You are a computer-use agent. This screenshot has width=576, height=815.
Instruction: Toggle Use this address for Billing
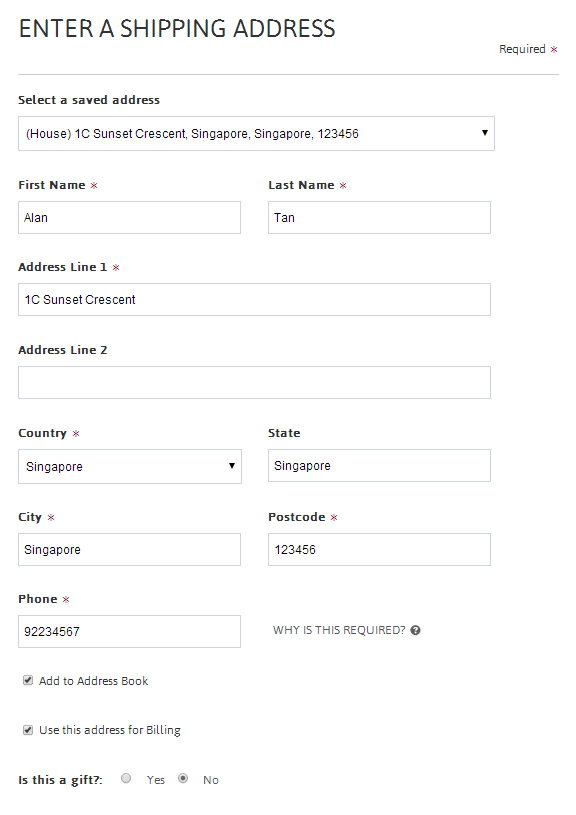(28, 730)
